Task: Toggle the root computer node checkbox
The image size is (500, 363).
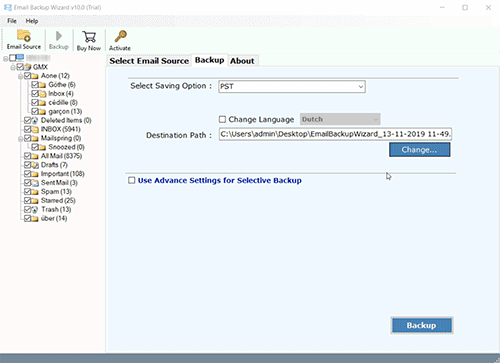Action: tap(12, 58)
